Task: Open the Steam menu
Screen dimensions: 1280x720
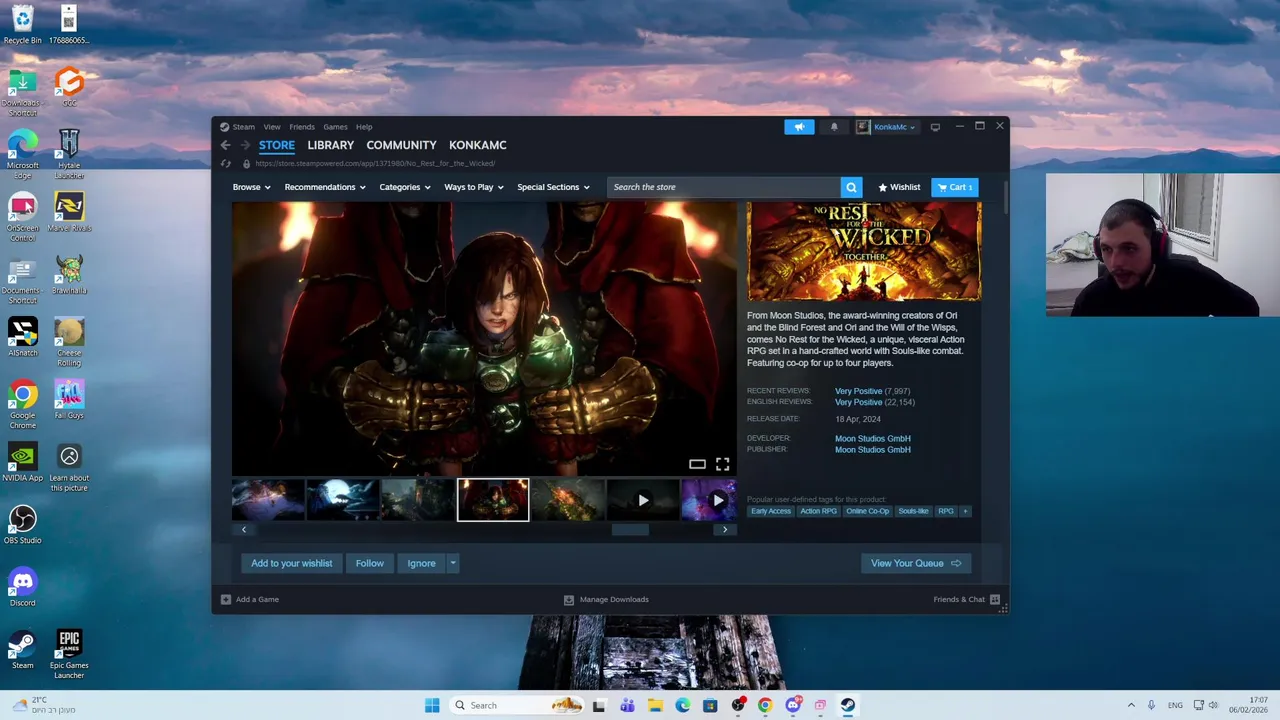Action: pyautogui.click(x=244, y=127)
